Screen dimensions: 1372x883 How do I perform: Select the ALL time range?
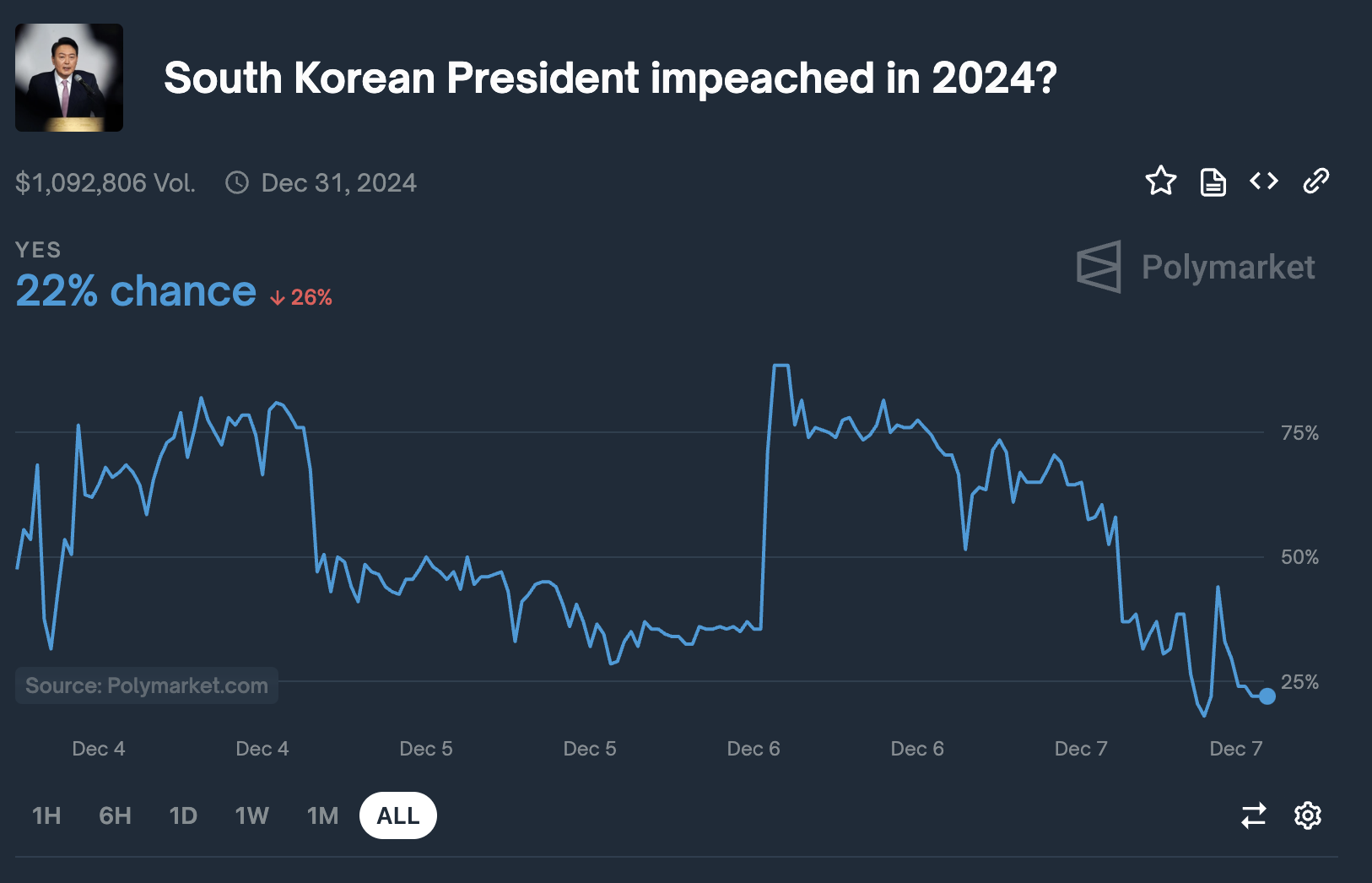398,815
